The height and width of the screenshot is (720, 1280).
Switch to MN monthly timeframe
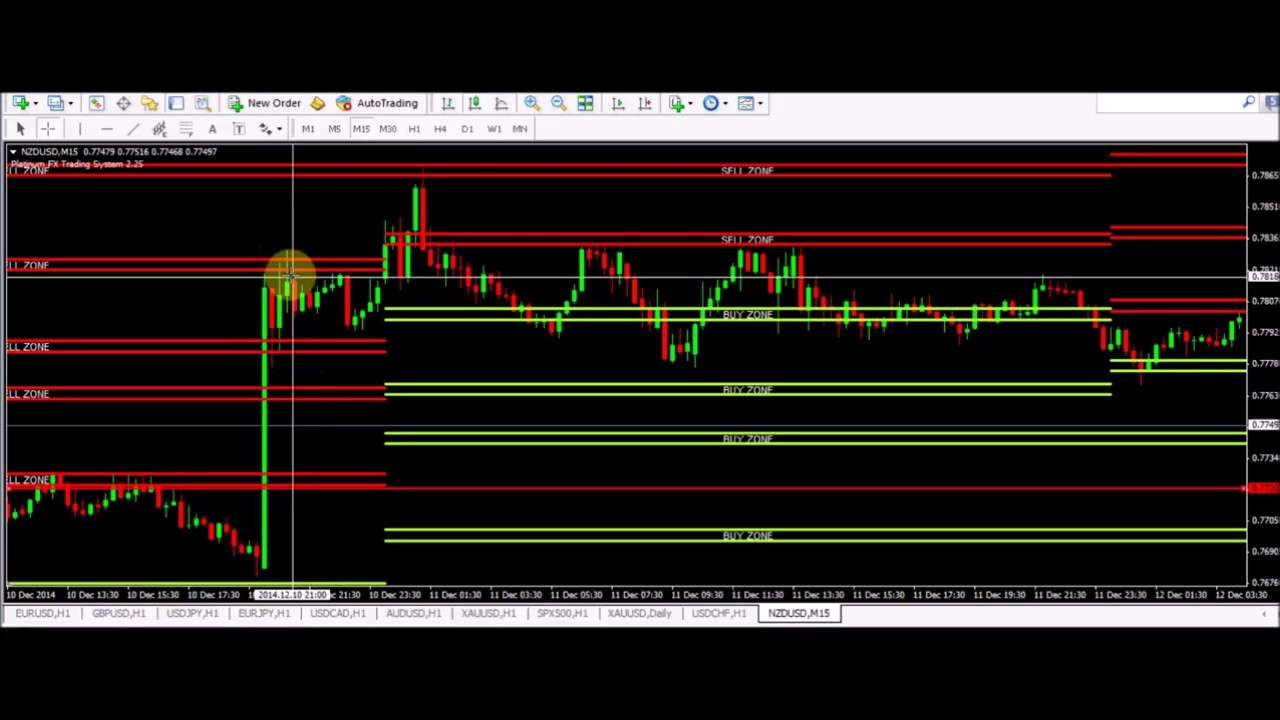pyautogui.click(x=520, y=128)
